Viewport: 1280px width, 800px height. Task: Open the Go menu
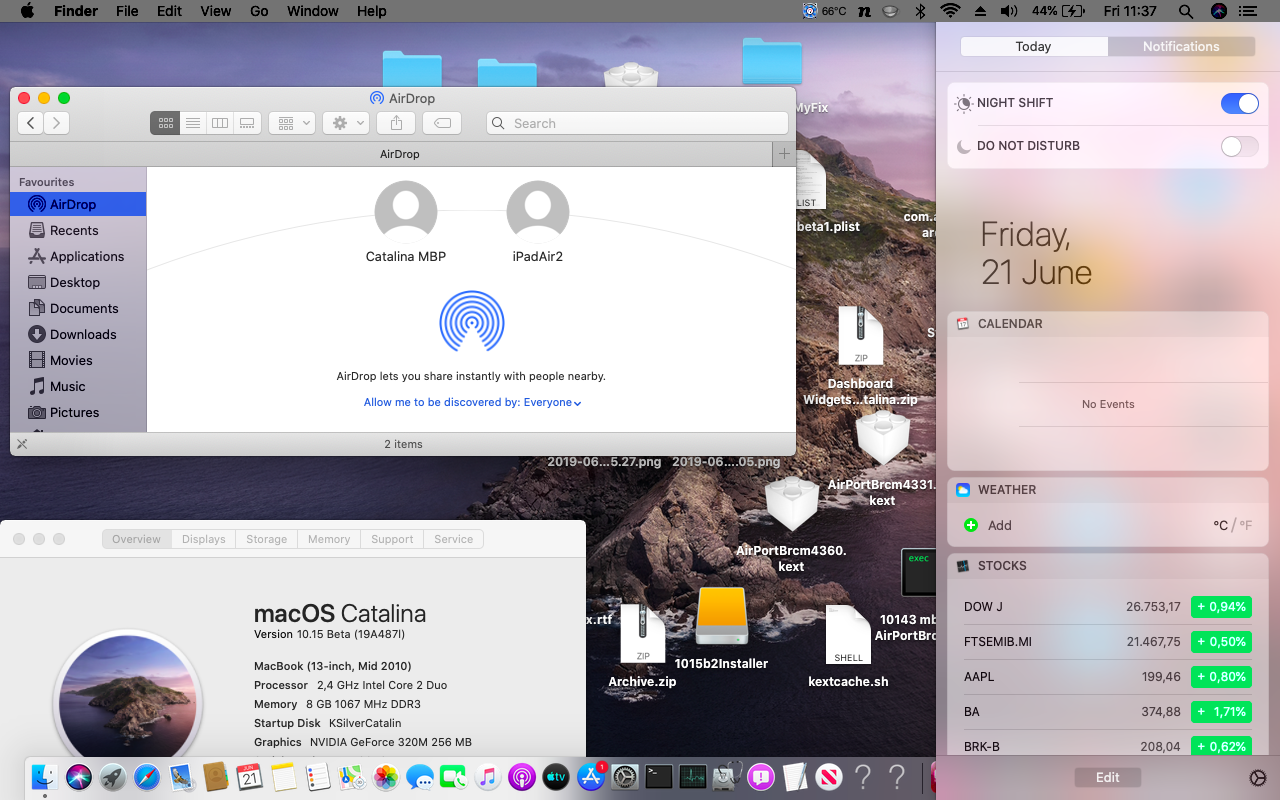pyautogui.click(x=259, y=11)
